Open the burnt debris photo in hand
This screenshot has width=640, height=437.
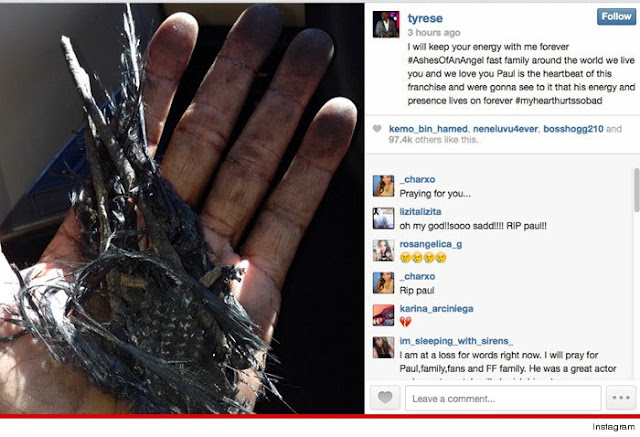coord(182,209)
